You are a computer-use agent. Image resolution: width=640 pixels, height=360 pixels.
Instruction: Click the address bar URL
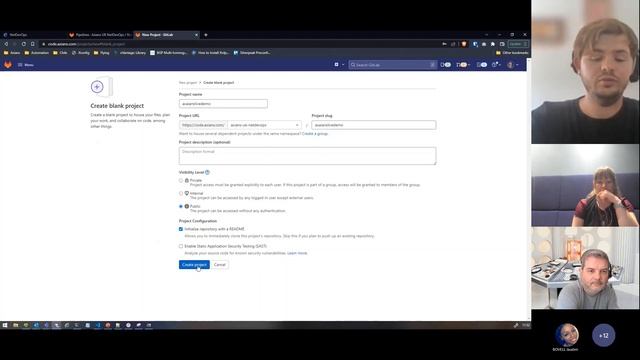tap(86, 44)
